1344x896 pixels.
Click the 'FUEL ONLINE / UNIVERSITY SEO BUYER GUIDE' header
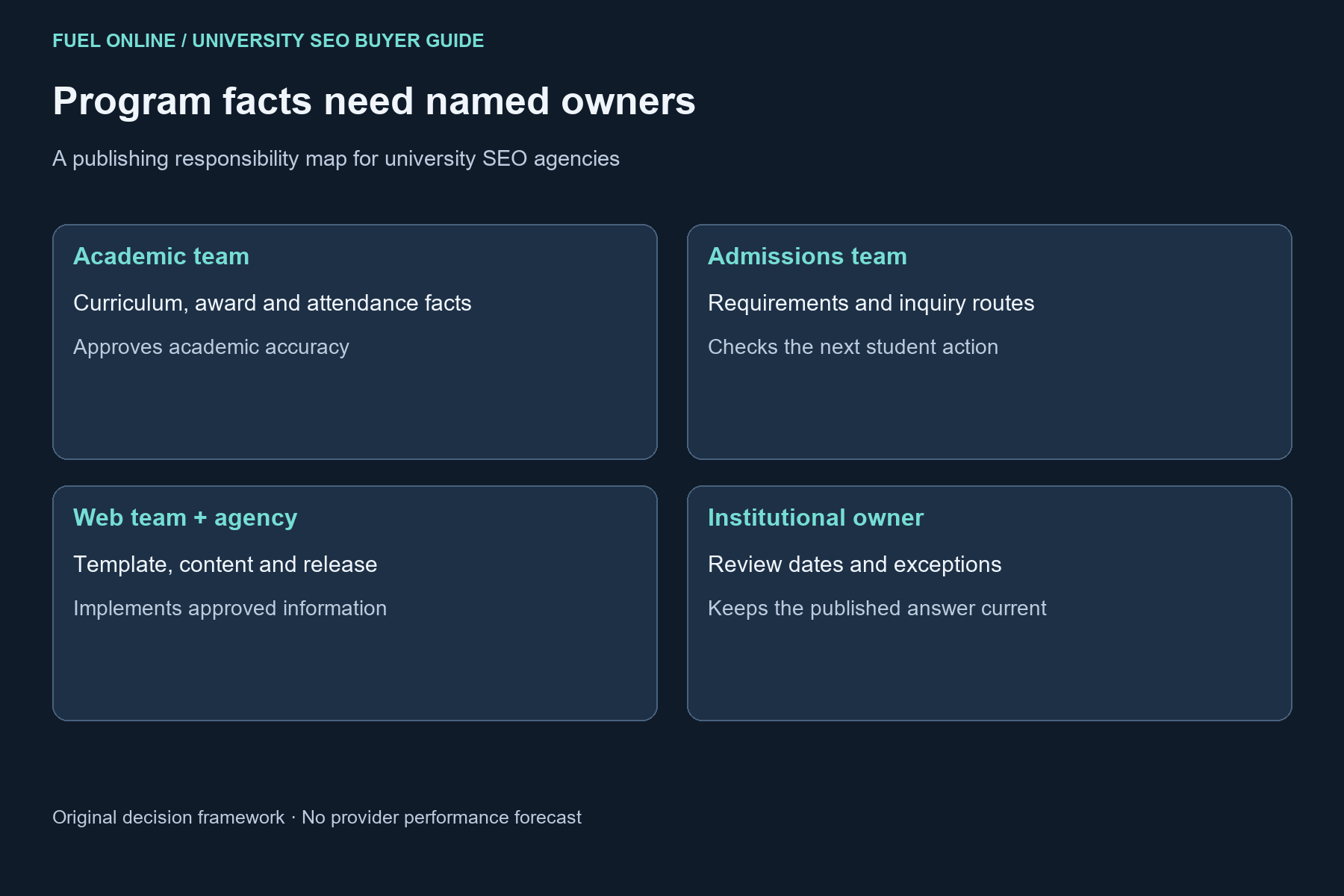pos(268,40)
